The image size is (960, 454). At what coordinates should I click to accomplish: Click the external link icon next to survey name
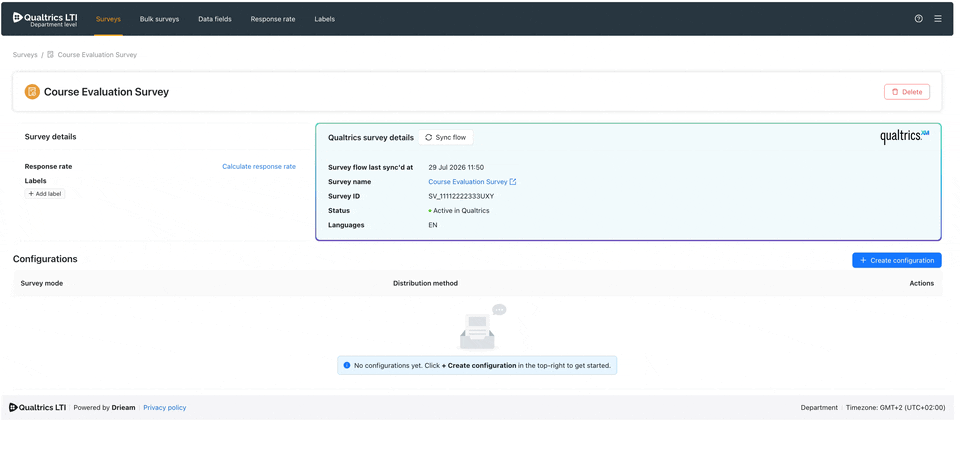coord(513,182)
